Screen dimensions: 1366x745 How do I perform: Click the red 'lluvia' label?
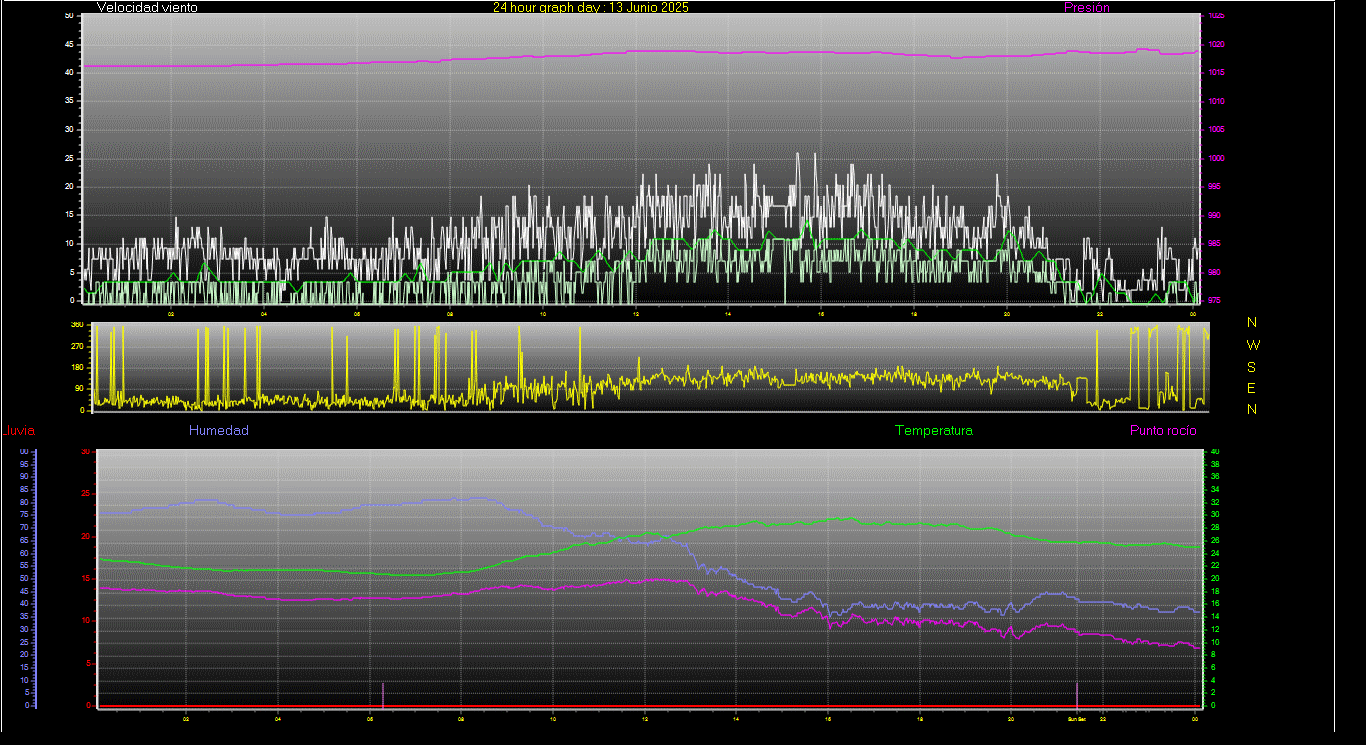pos(19,431)
